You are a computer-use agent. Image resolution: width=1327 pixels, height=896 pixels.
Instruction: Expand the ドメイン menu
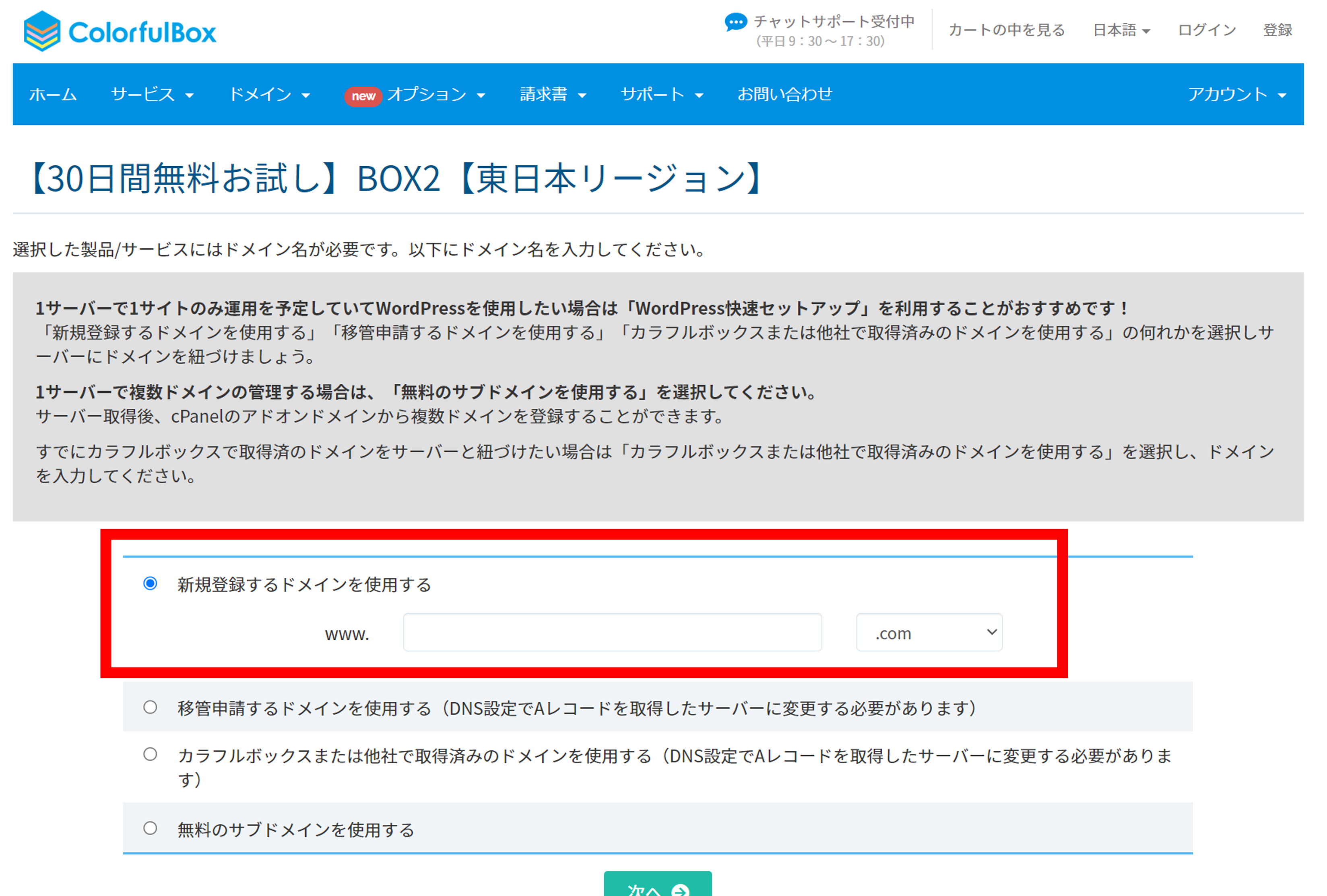[x=270, y=94]
